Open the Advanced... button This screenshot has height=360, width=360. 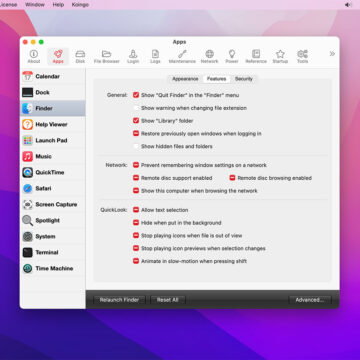pyautogui.click(x=310, y=300)
